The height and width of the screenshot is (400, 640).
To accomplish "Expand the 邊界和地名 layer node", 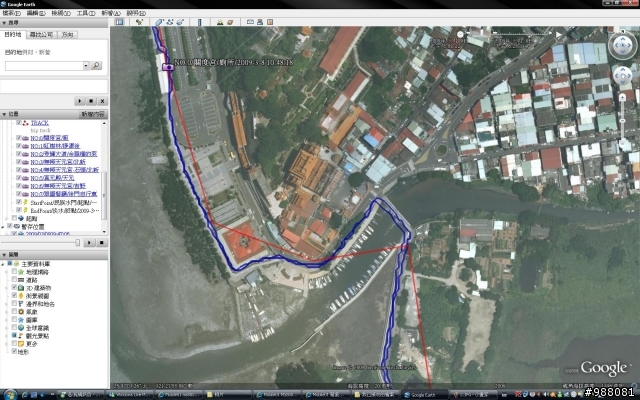I will 7,304.
